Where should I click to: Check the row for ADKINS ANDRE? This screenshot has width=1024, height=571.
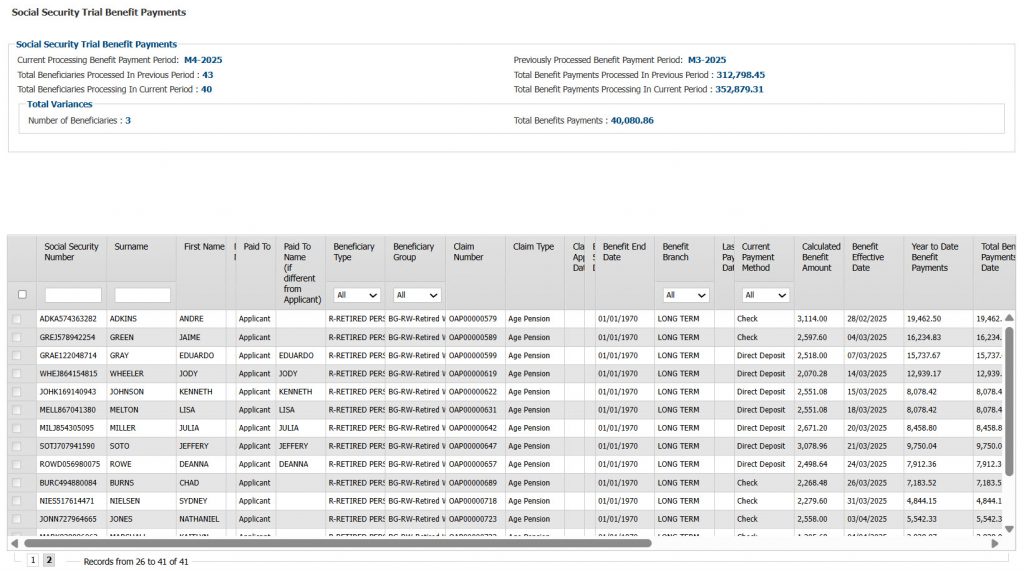click(16, 319)
